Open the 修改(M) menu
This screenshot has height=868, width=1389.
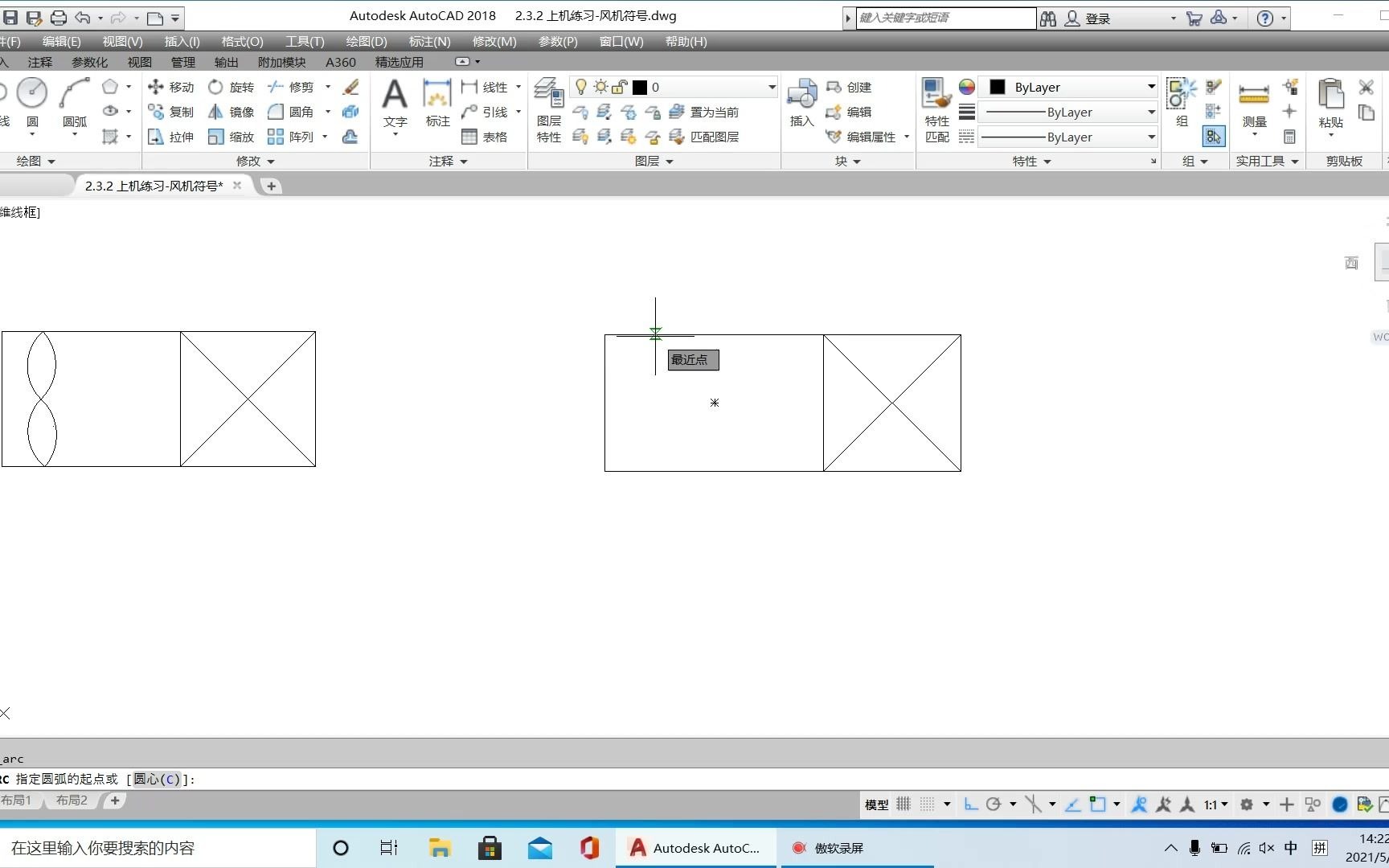point(494,41)
